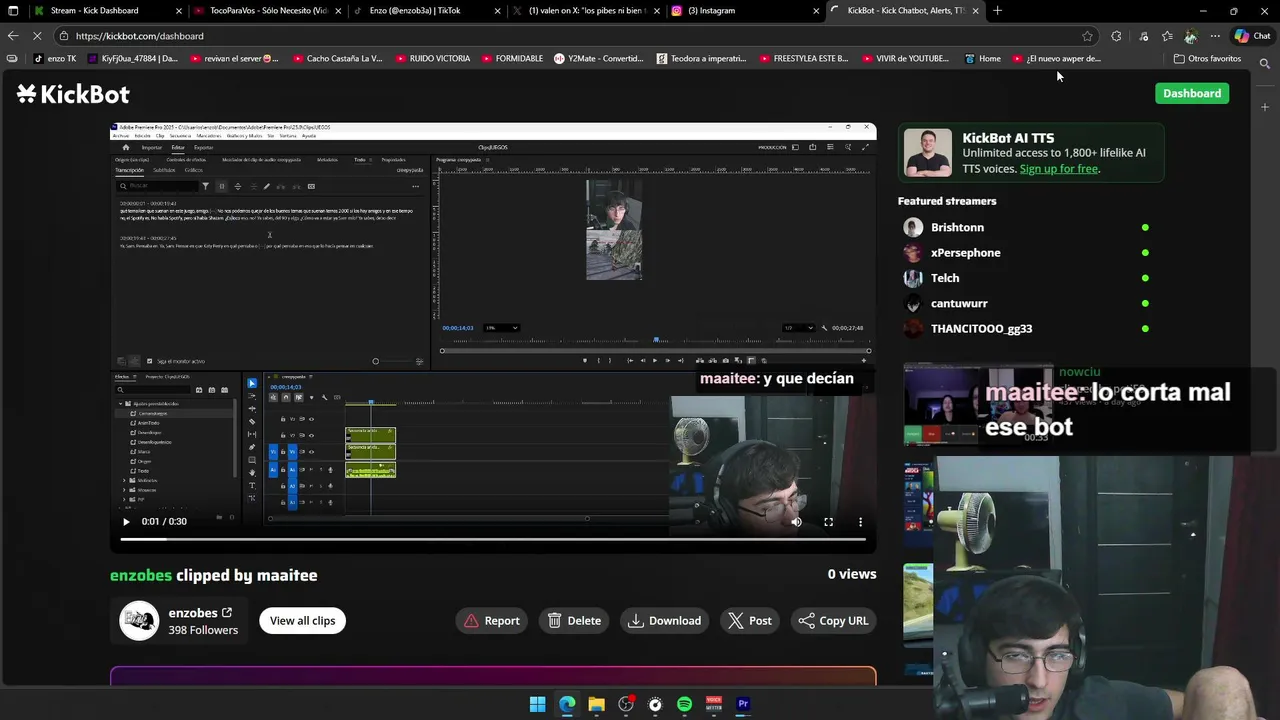Click the external link icon next to enzobes
The width and height of the screenshot is (1280, 720).
click(x=227, y=613)
